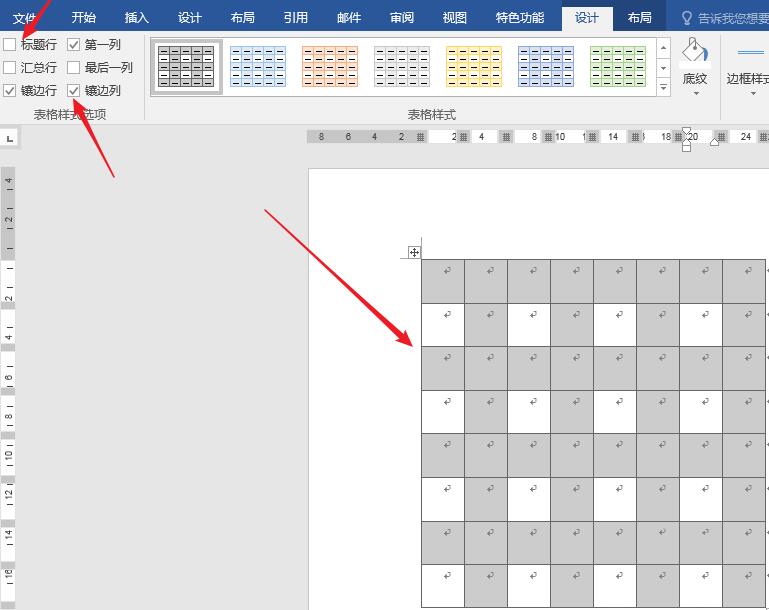Open the 特色功能 ribbon tab
Image resolution: width=769 pixels, height=610 pixels.
click(x=519, y=18)
